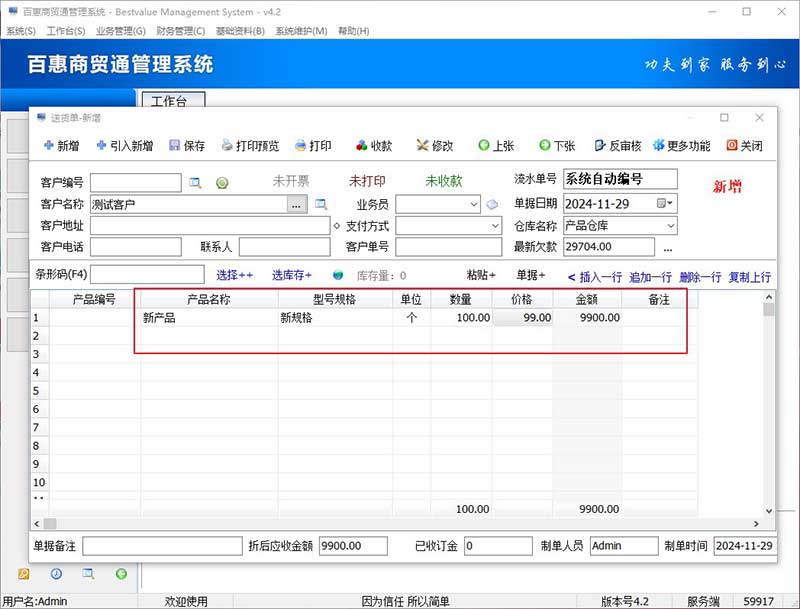Click the grid's horizontal scrollbar right arrow
The height and width of the screenshot is (609, 800).
click(x=756, y=524)
